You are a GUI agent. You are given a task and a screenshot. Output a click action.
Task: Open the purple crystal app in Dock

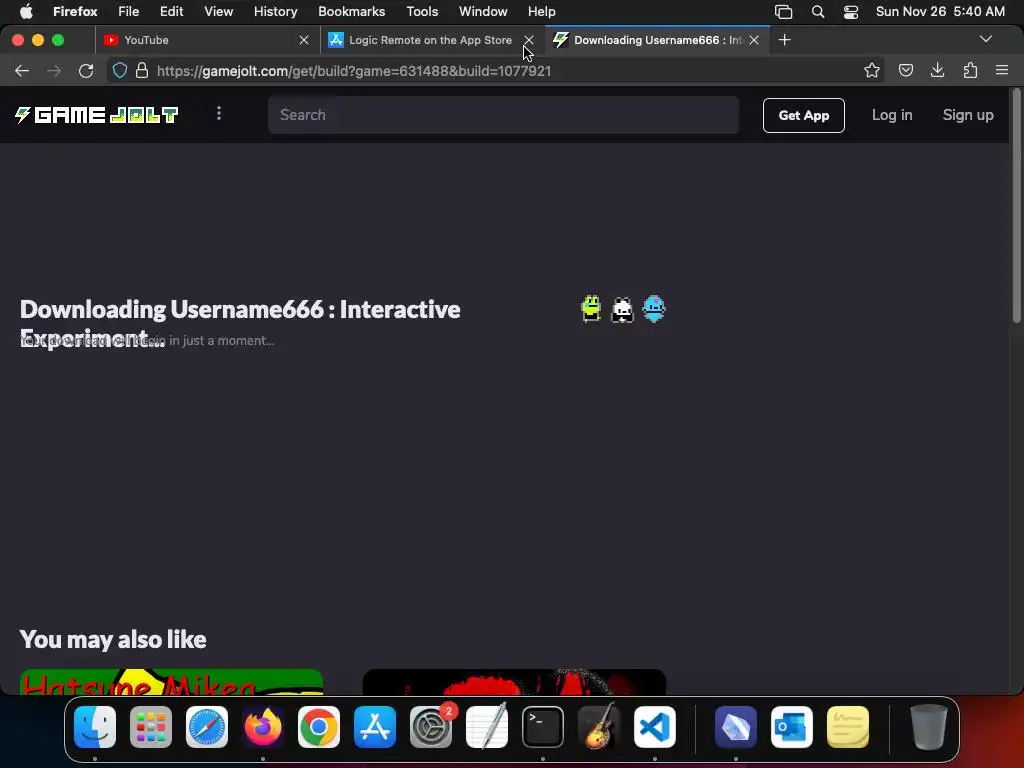tap(736, 727)
